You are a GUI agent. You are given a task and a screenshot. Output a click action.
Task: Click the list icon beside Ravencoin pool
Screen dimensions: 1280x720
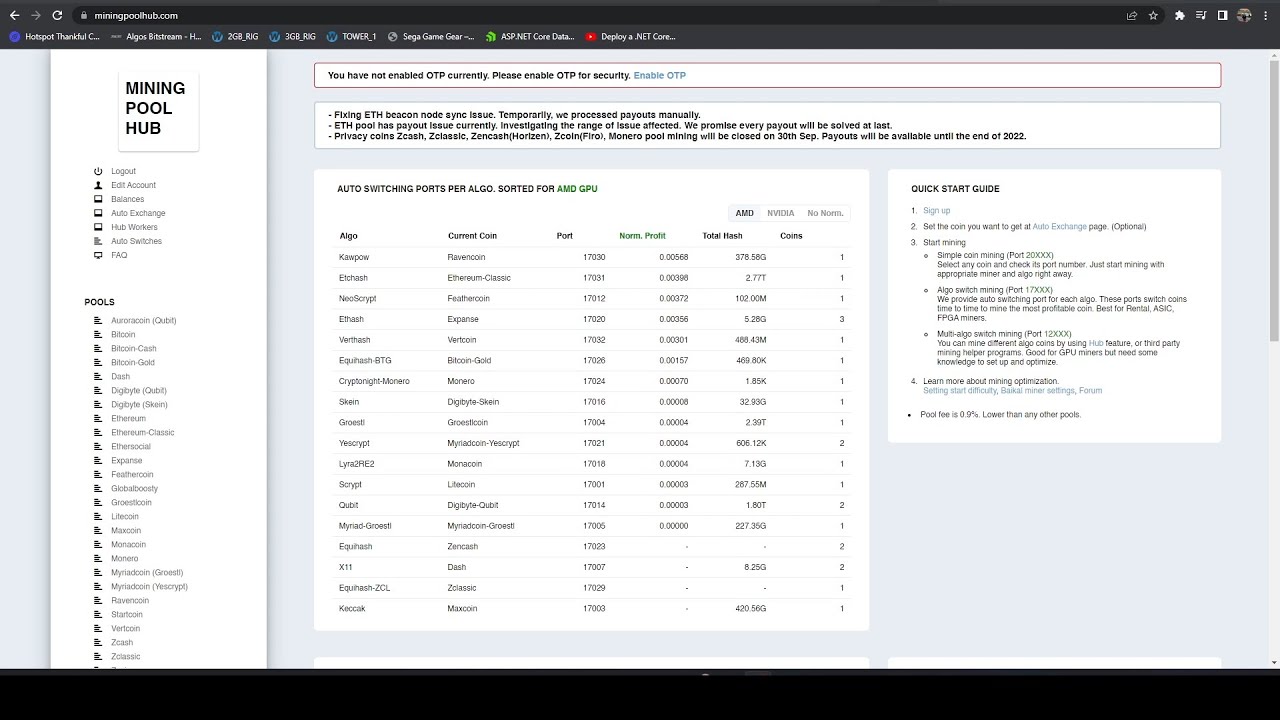[98, 601]
